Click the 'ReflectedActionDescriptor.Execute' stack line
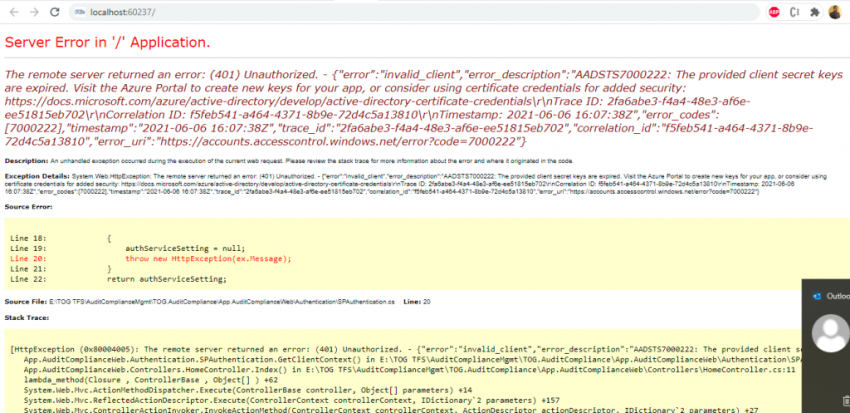 tap(291, 400)
